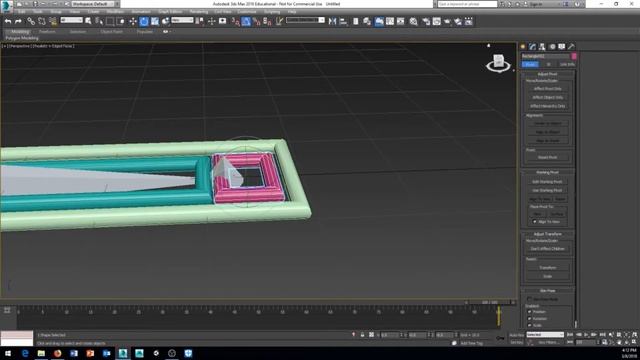Open the Selected key filter dropdown
This screenshot has width=640, height=360.
click(x=545, y=335)
